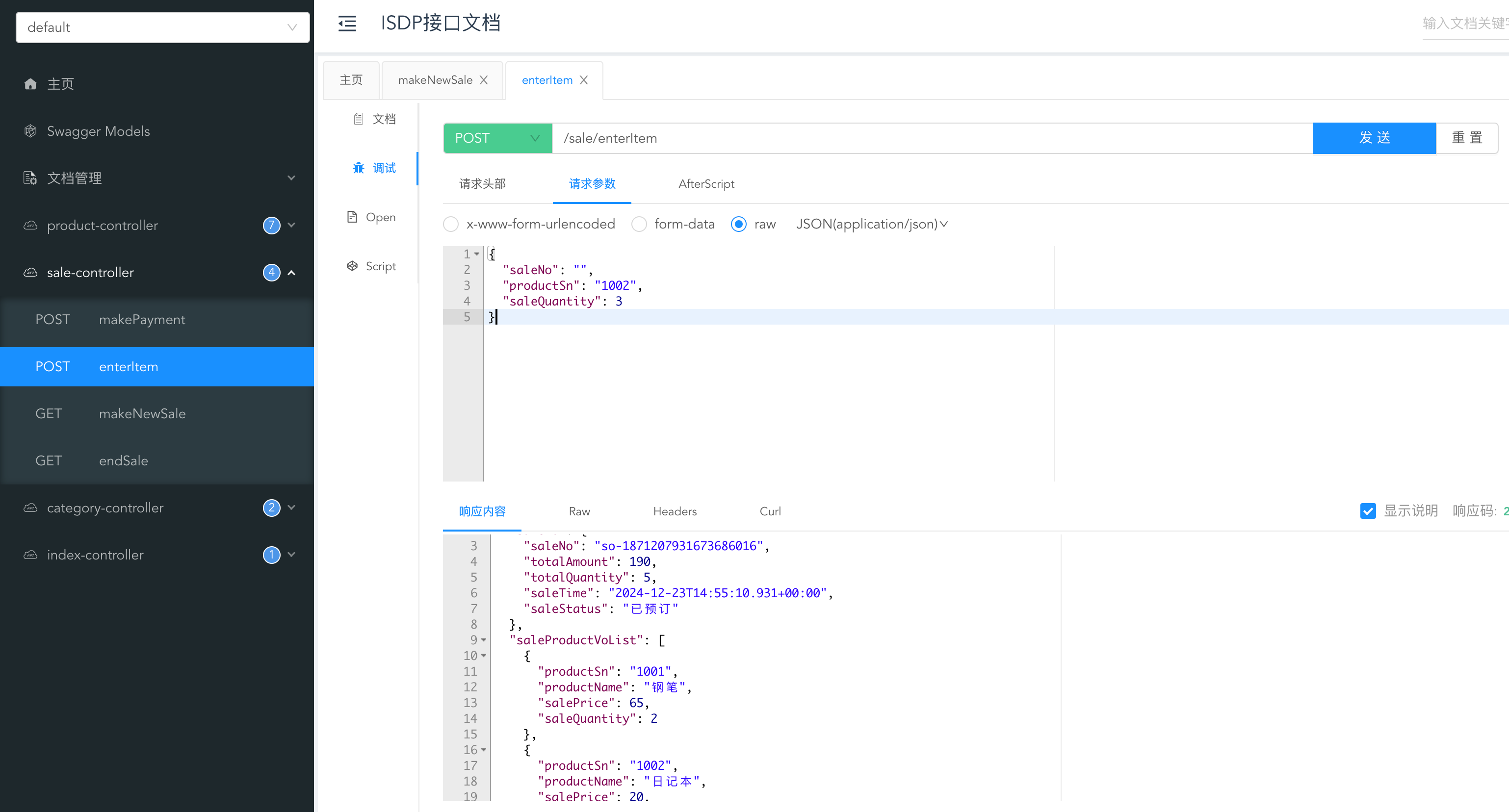Open JSON(application/json) content type dropdown
The height and width of the screenshot is (812, 1509).
point(872,224)
